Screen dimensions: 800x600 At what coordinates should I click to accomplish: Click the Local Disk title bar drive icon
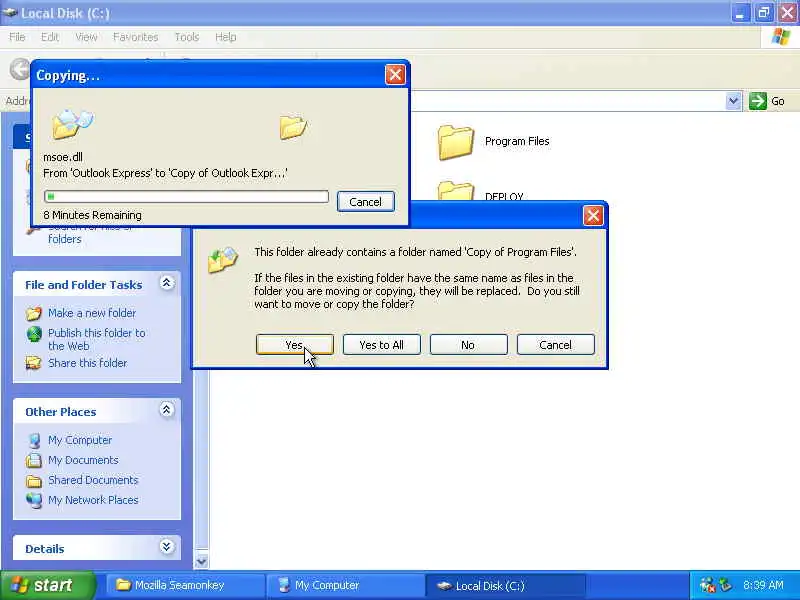click(x=10, y=12)
